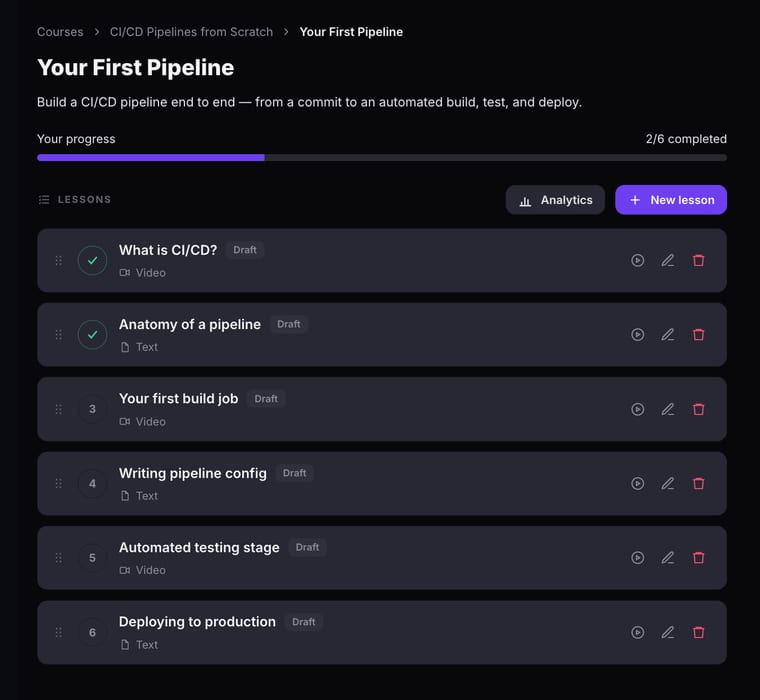Go to Courses breadcrumb
Viewport: 760px width, 700px height.
tap(60, 32)
